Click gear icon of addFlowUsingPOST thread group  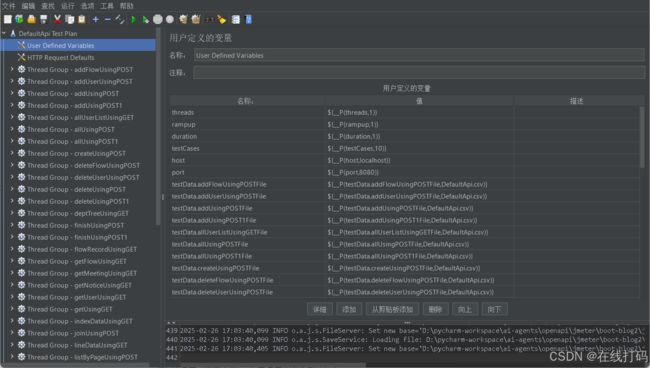click(22, 69)
